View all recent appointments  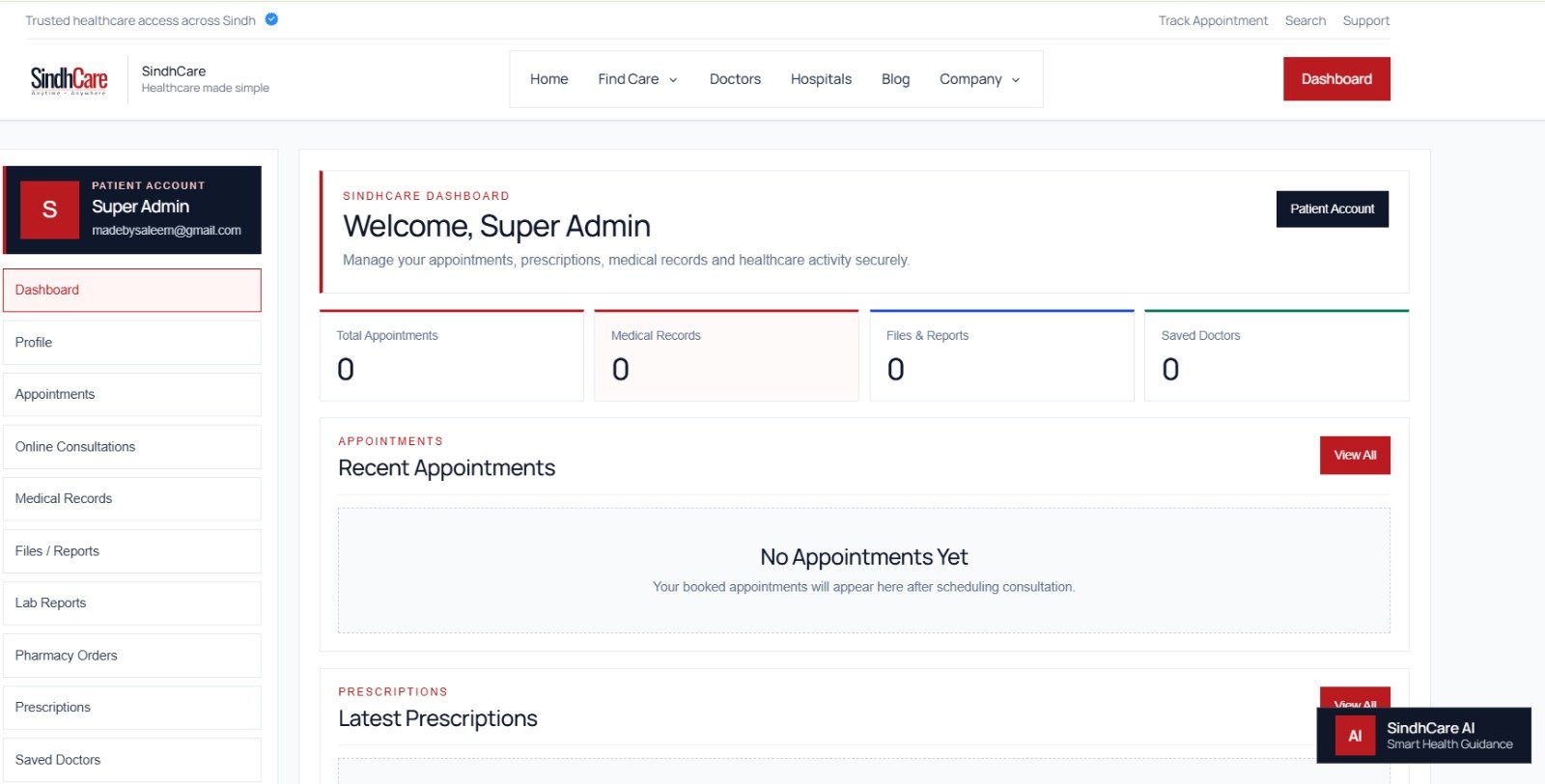point(1355,455)
